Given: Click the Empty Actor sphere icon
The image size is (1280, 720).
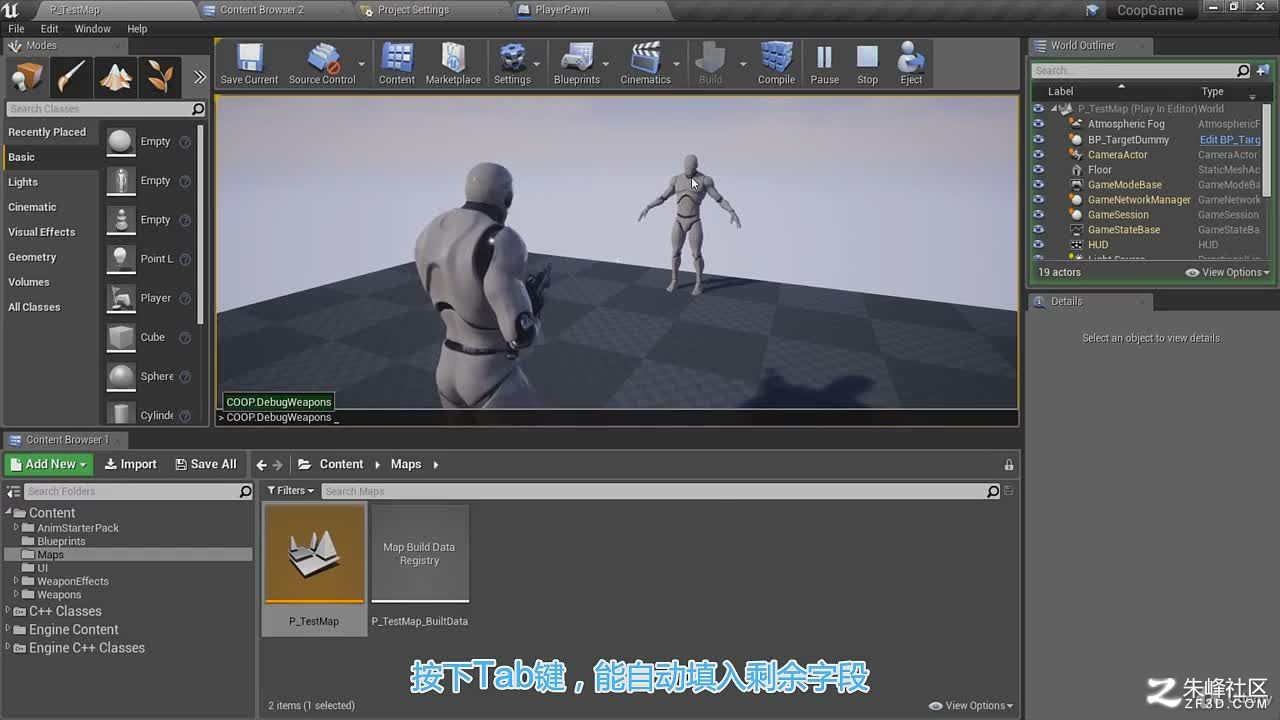Looking at the screenshot, I should click(x=121, y=142).
